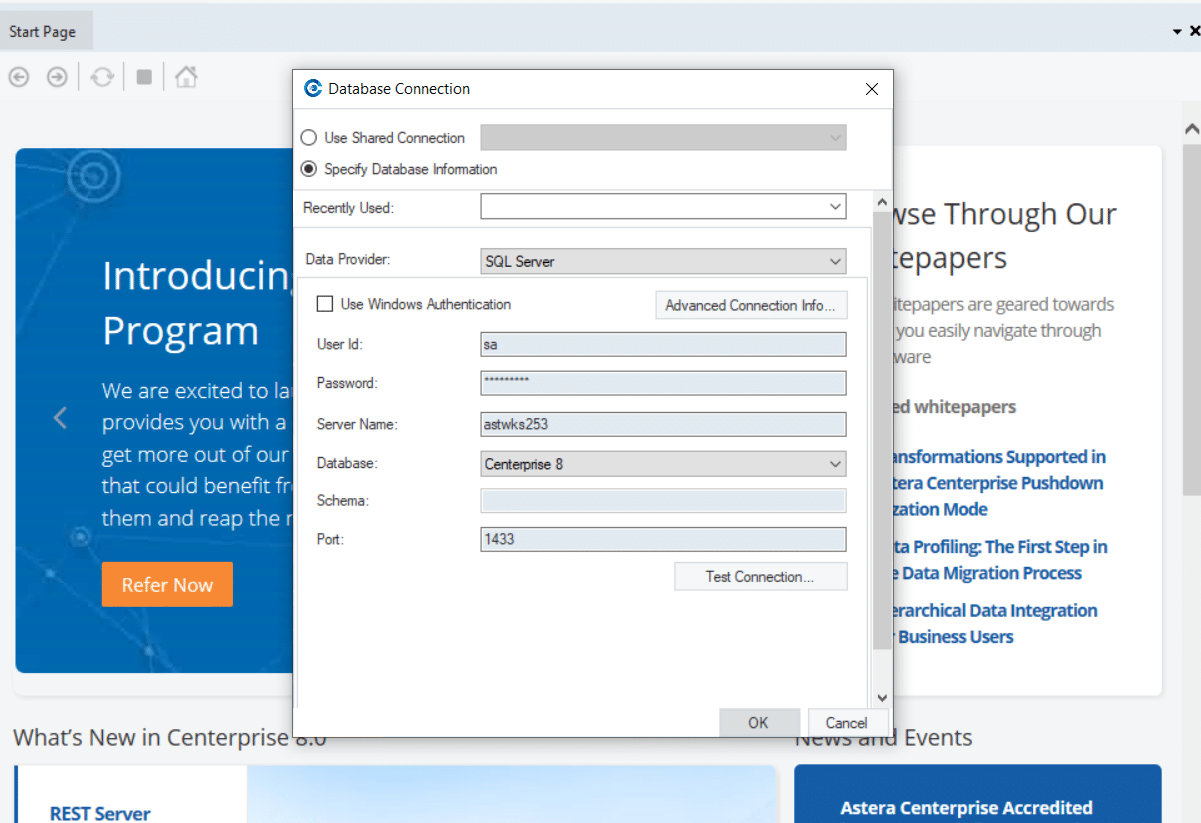Screen dimensions: 1201x823
Task: Click the browser back arrow icon
Action: pyautogui.click(x=19, y=77)
